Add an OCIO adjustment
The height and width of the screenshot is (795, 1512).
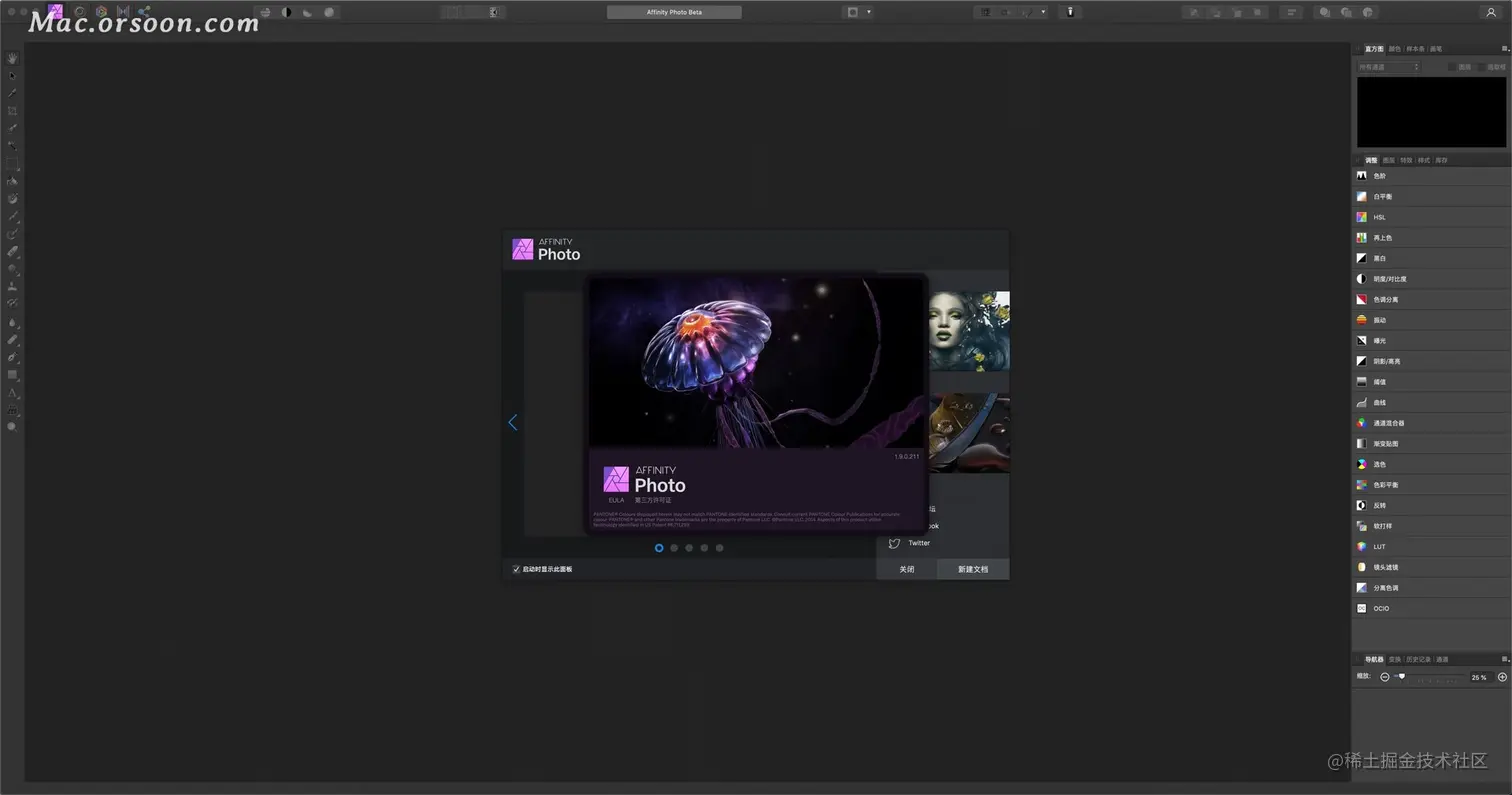1431,608
